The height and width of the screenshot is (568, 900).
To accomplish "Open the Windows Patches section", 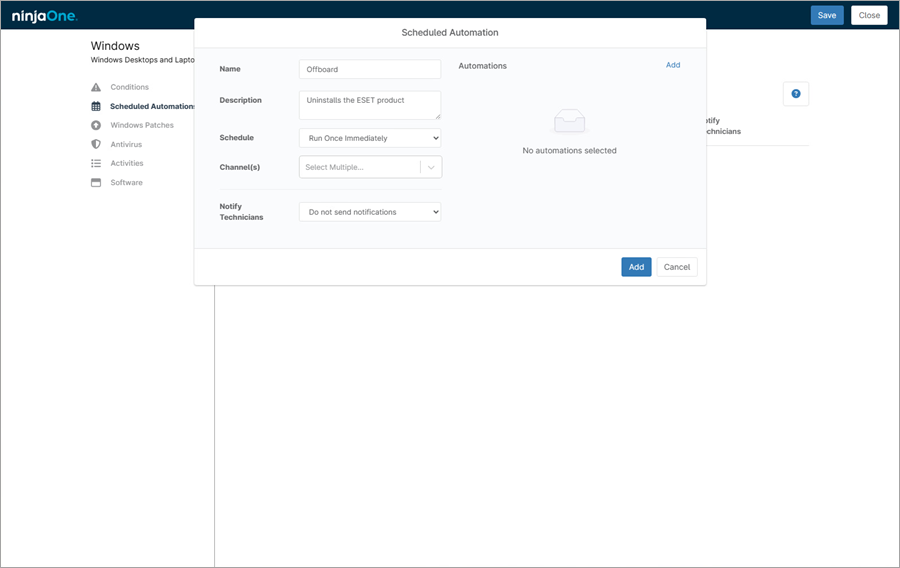I will coord(141,125).
